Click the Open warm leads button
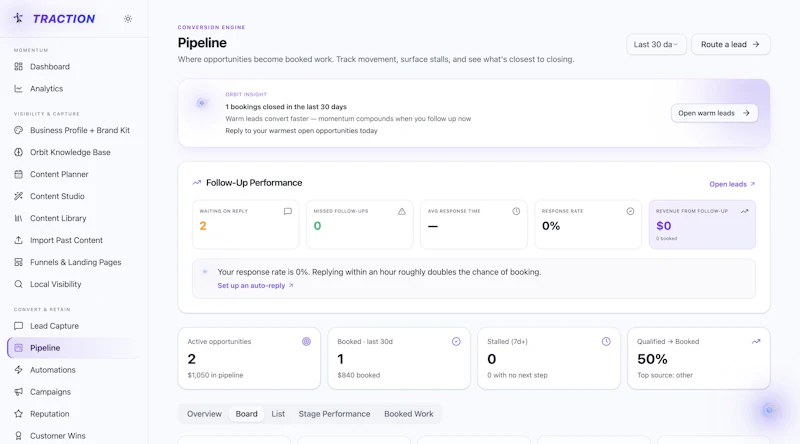 tap(714, 113)
